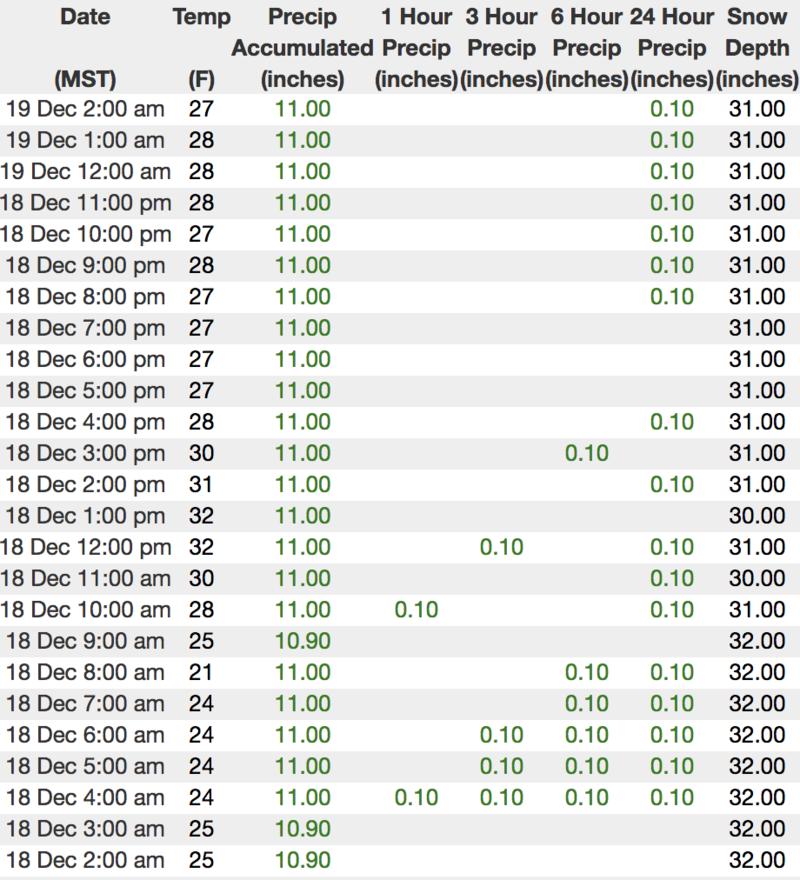Select the Precip Accumulated column header
This screenshot has width=800, height=880.
[x=302, y=47]
